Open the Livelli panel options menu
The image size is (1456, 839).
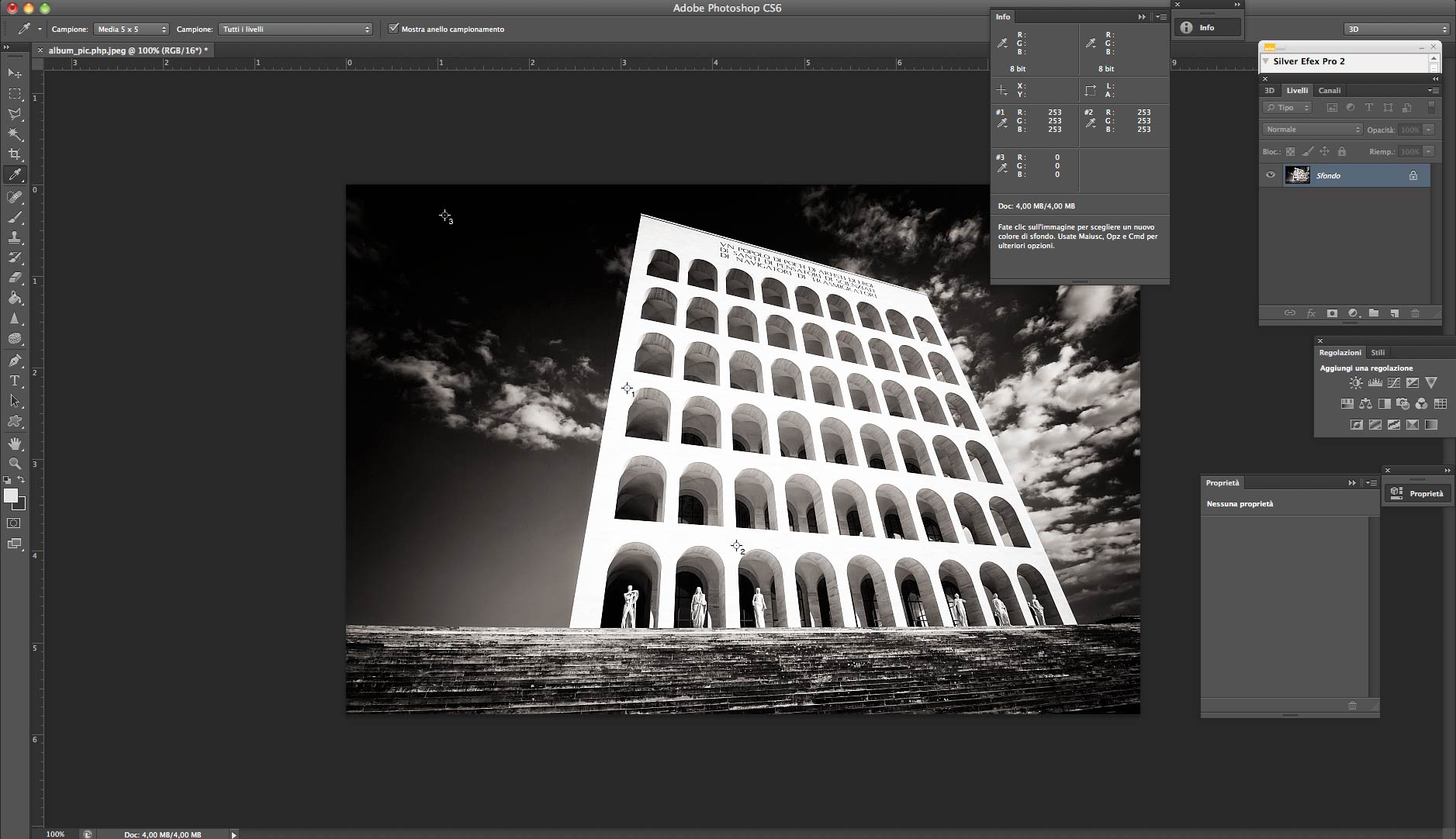coord(1434,91)
